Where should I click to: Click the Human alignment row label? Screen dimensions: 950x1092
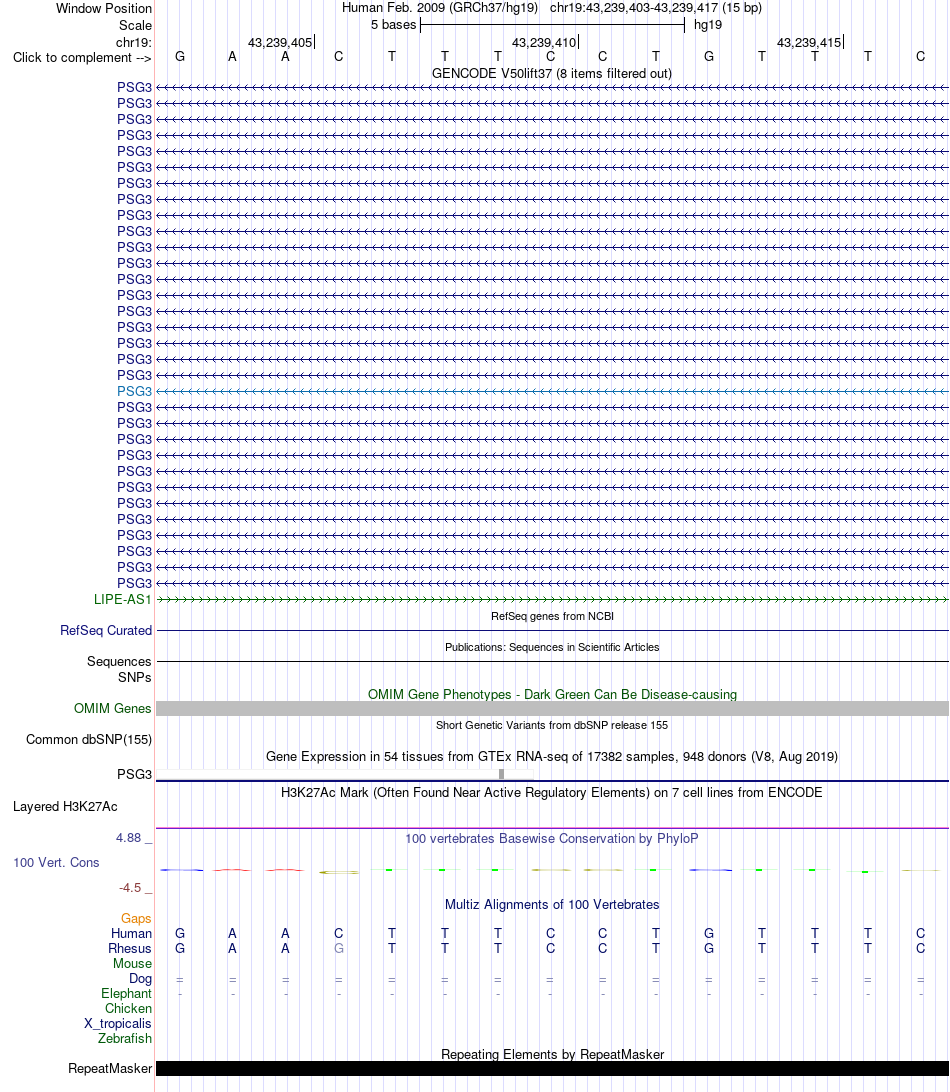[x=132, y=934]
